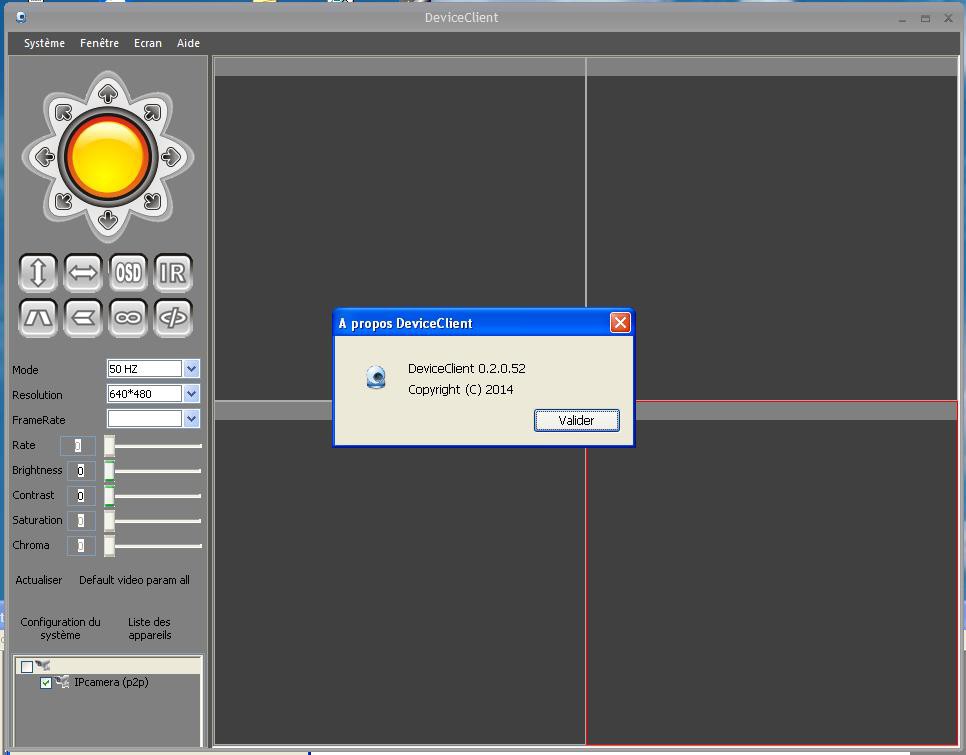Click Default video param all

pos(134,580)
